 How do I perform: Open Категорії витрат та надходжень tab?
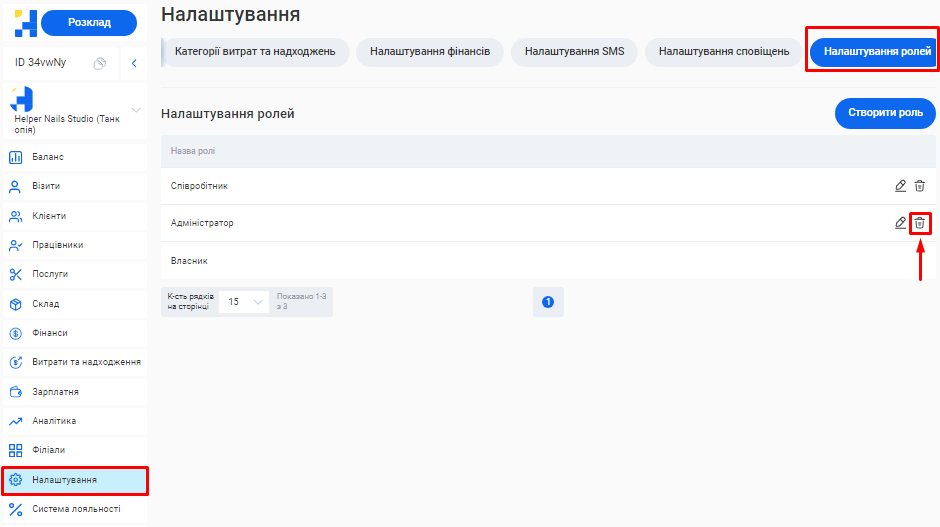click(255, 52)
